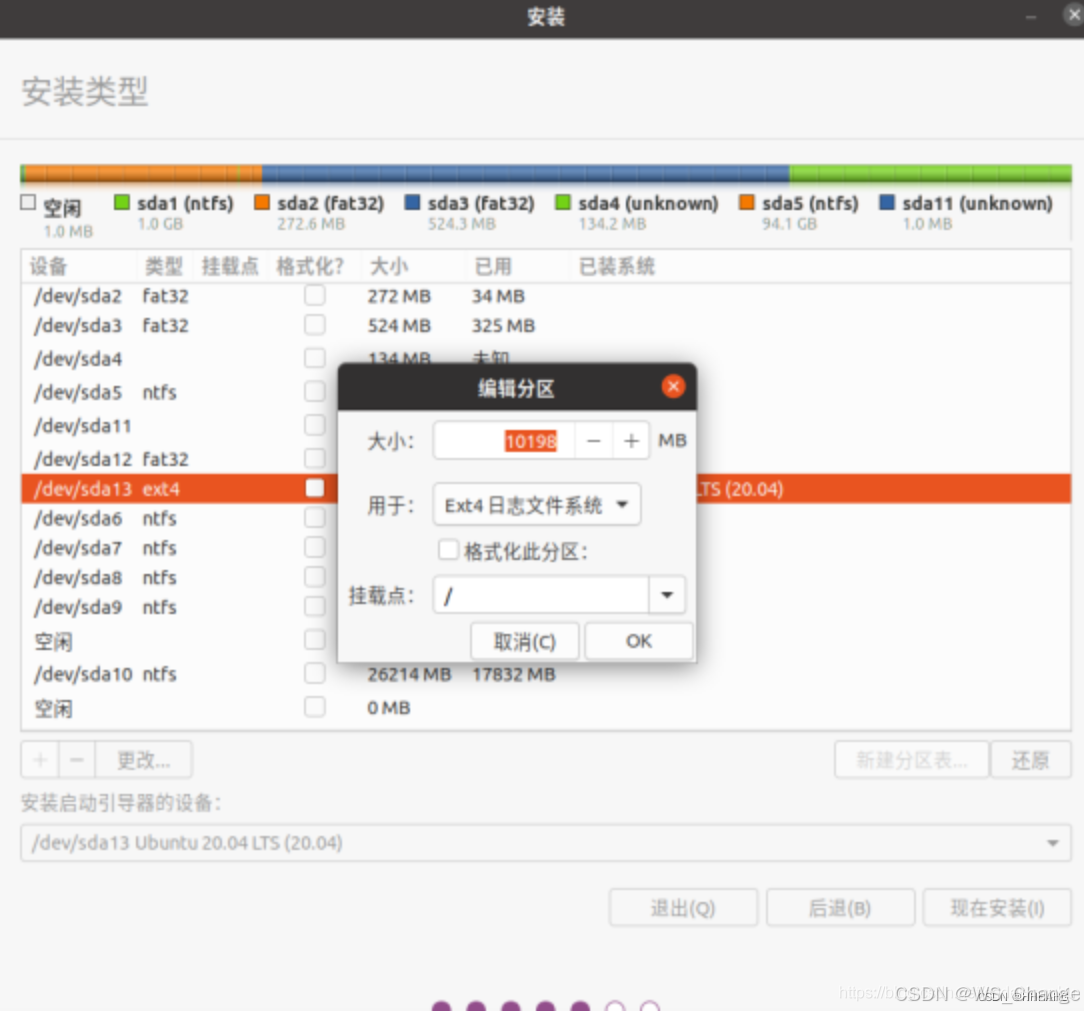Toggle format checkbox for /dev/sda13

pyautogui.click(x=315, y=488)
